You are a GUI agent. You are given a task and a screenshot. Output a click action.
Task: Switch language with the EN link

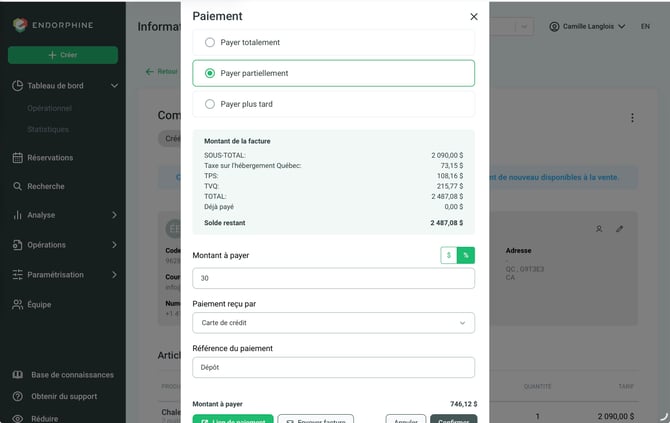[645, 26]
